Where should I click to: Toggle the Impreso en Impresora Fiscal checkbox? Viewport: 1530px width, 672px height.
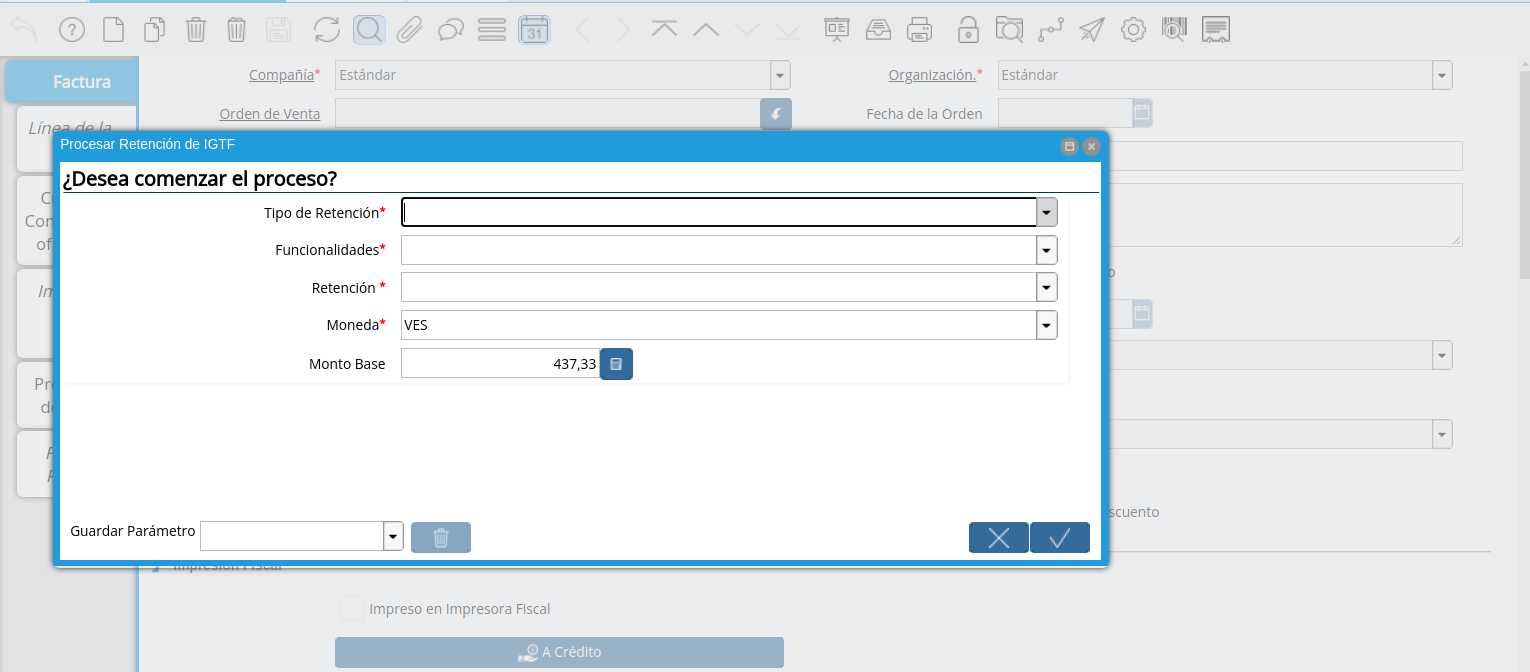352,608
